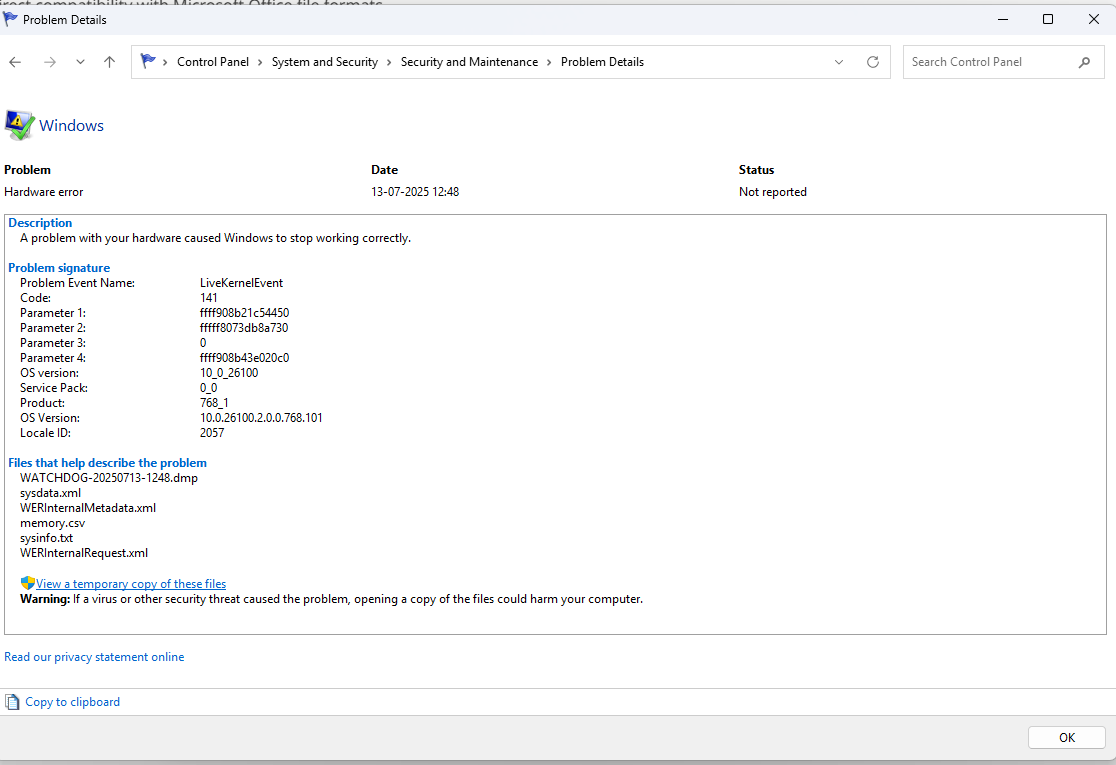Select WERInternalRequest.xml file name

coord(84,553)
